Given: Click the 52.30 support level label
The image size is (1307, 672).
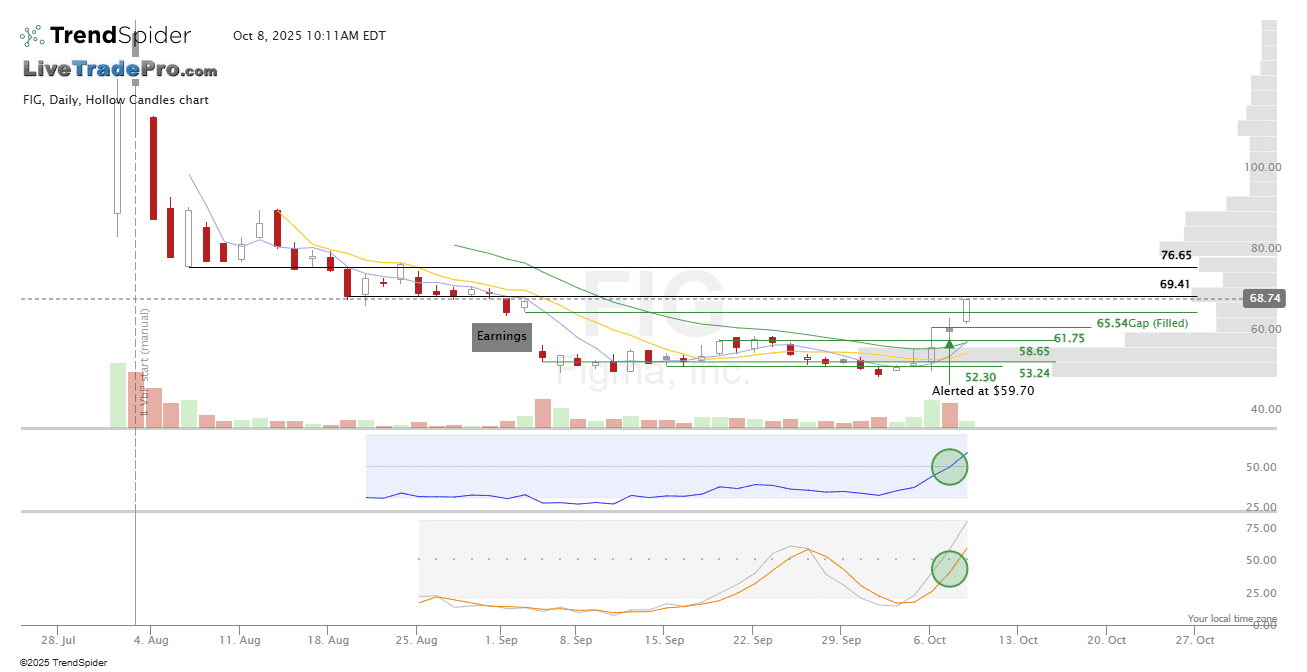Looking at the screenshot, I should click(980, 377).
